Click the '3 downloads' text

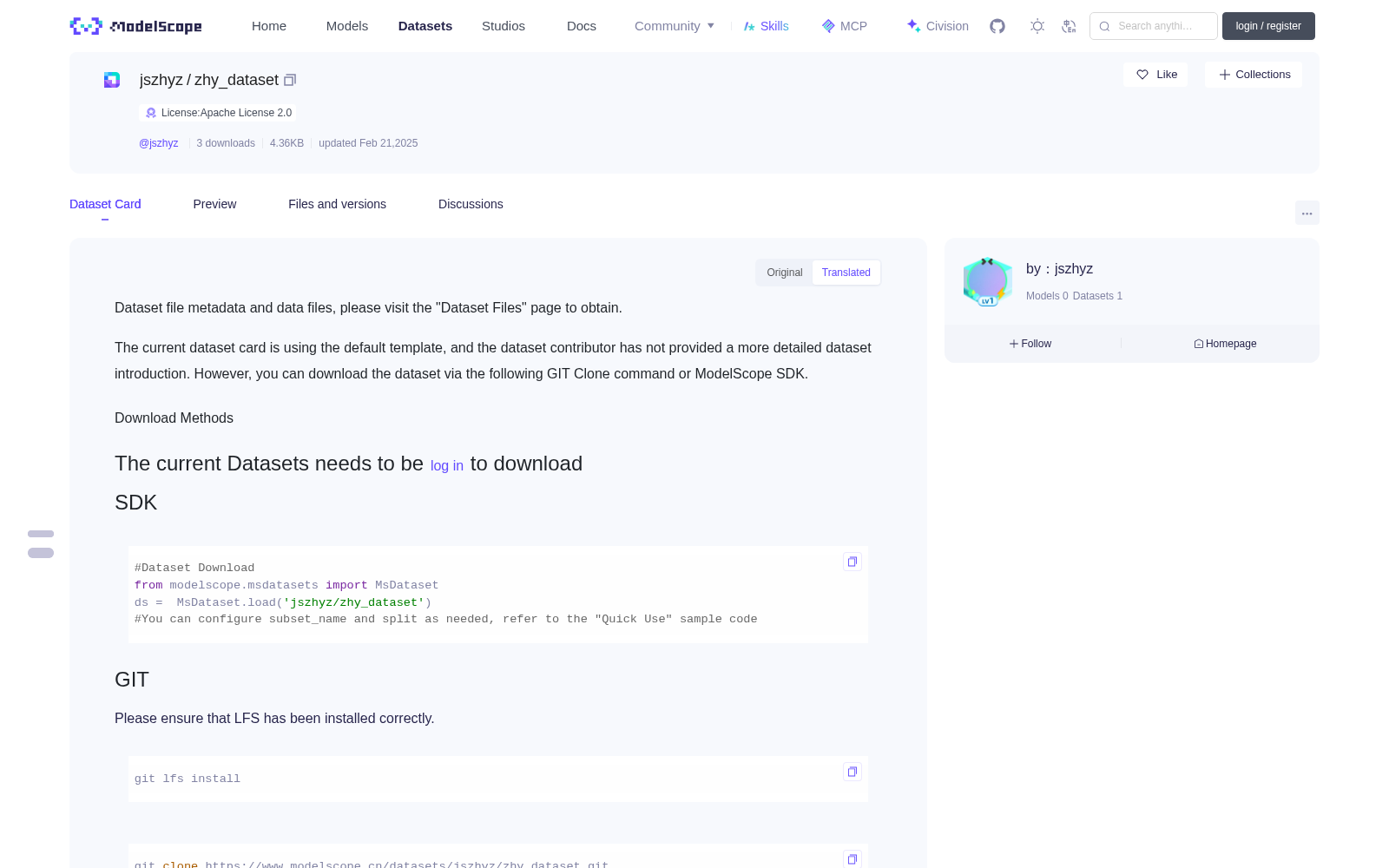[226, 143]
